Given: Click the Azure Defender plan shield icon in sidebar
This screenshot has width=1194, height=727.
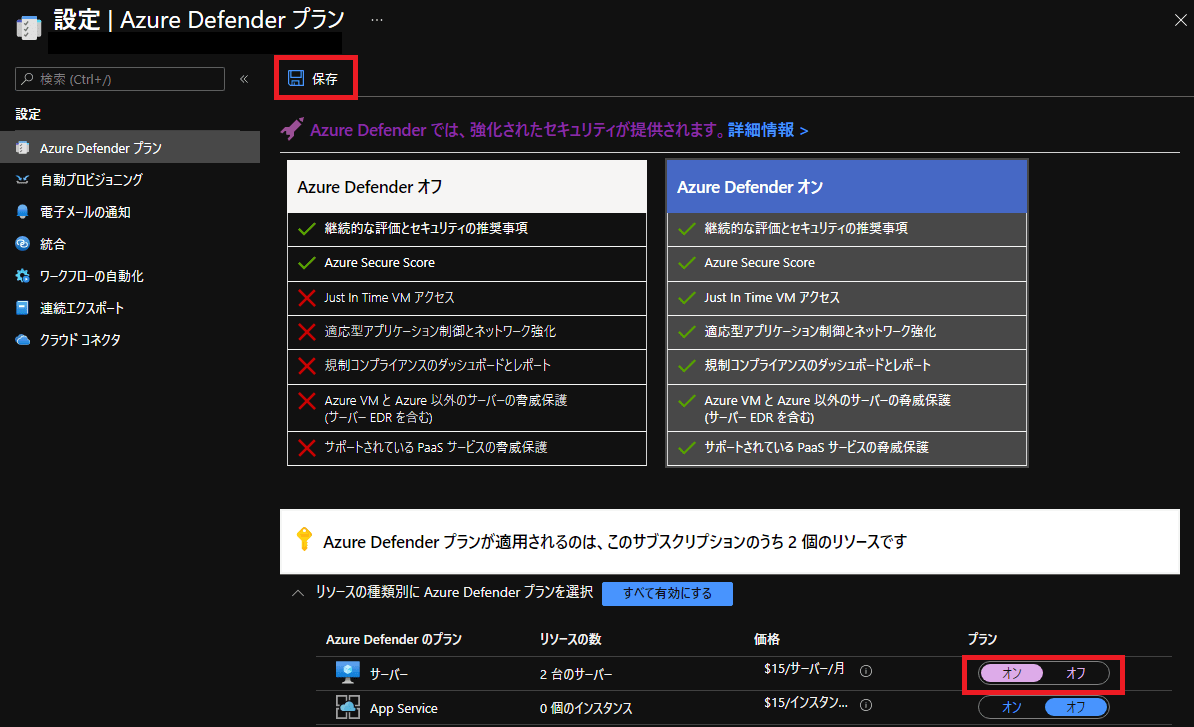Looking at the screenshot, I should point(23,148).
